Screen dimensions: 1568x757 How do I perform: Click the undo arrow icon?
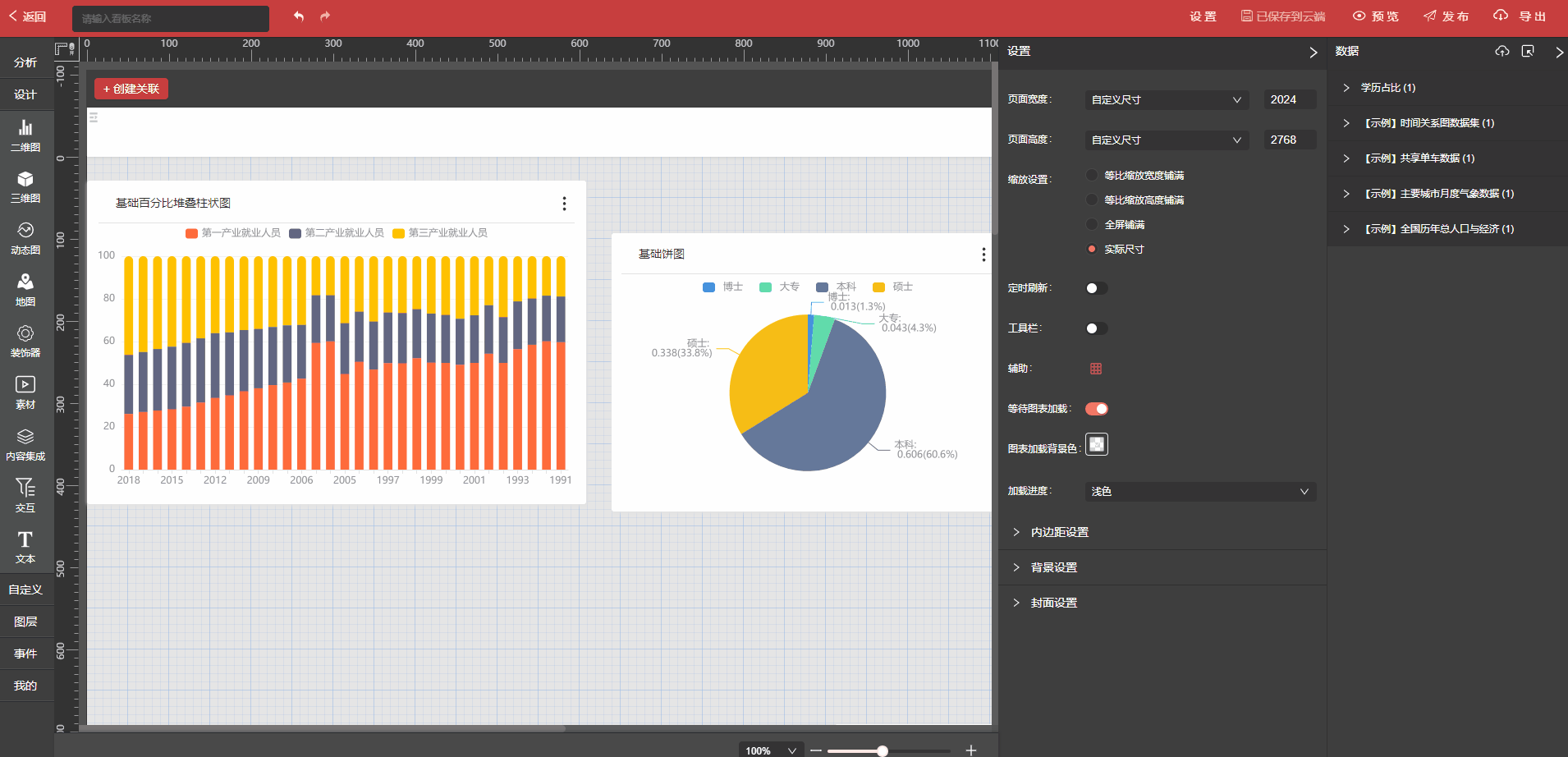[299, 16]
